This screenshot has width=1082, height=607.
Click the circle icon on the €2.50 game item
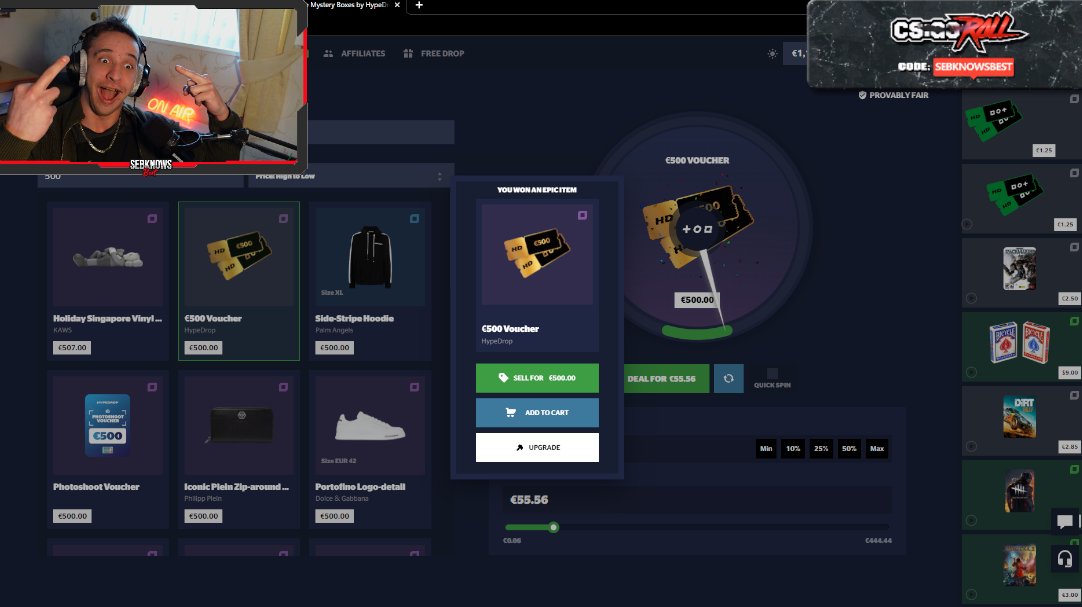(x=972, y=298)
